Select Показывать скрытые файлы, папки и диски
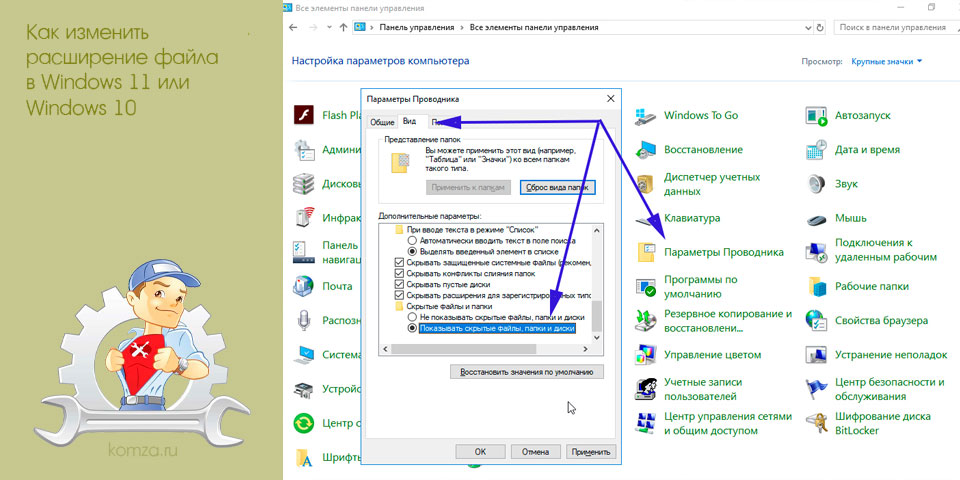This screenshot has width=960, height=480. point(413,329)
